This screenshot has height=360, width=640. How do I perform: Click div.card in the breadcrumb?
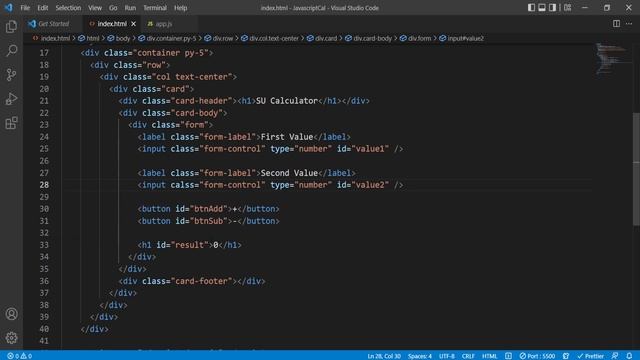[x=326, y=38]
